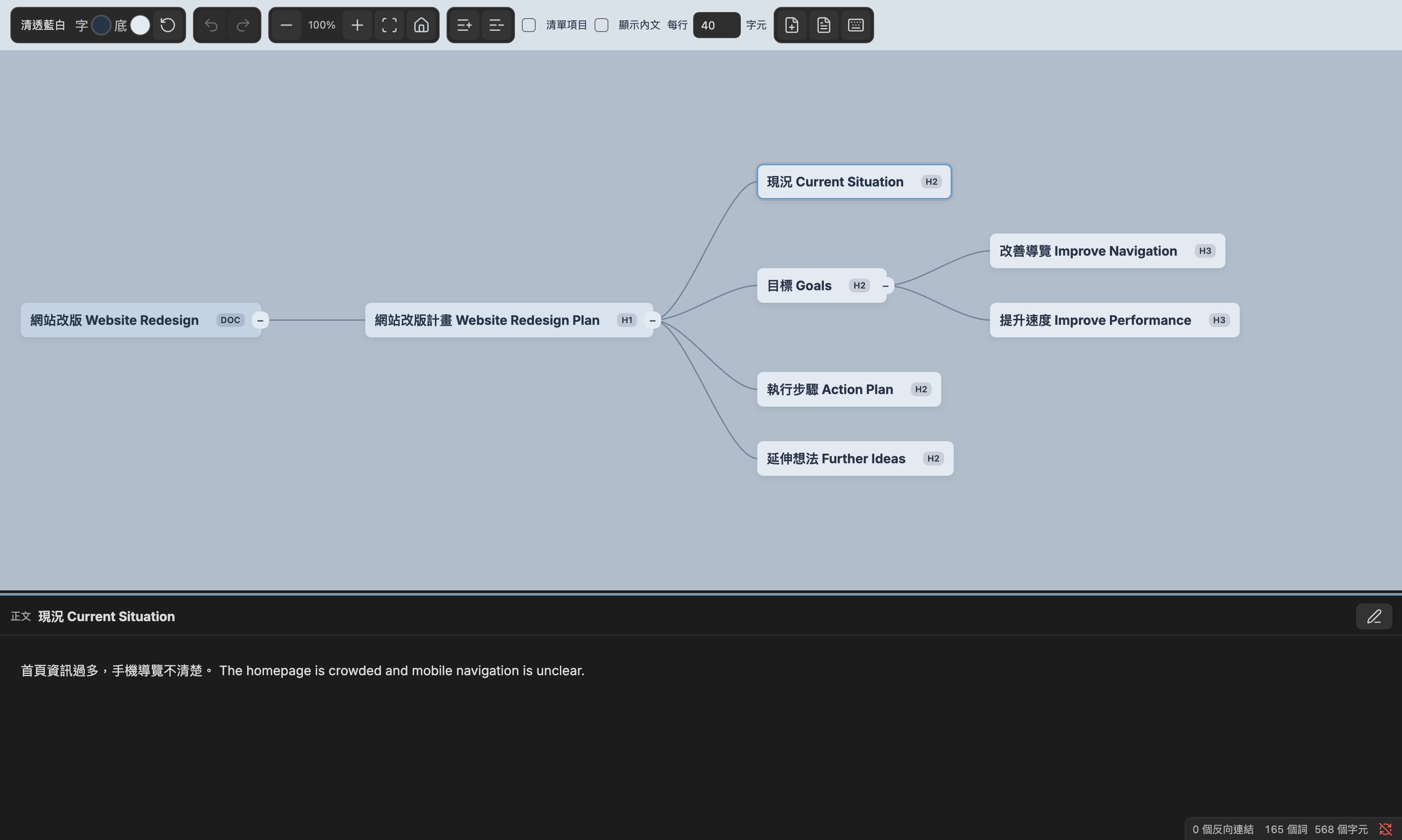Image resolution: width=1402 pixels, height=840 pixels.
Task: Click the sync-off icon in status bar
Action: coord(1385,829)
